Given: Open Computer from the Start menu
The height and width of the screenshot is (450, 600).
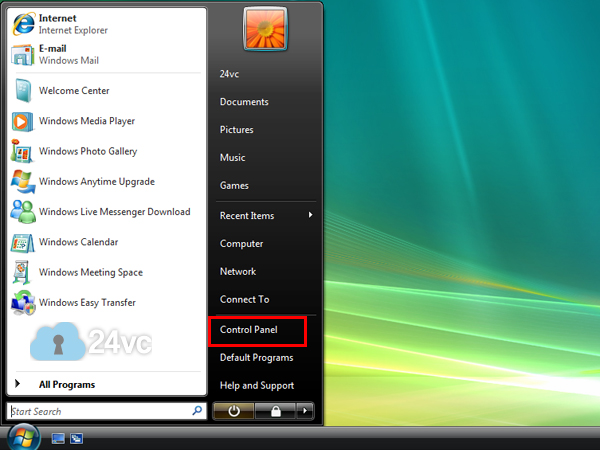Looking at the screenshot, I should pyautogui.click(x=241, y=244).
